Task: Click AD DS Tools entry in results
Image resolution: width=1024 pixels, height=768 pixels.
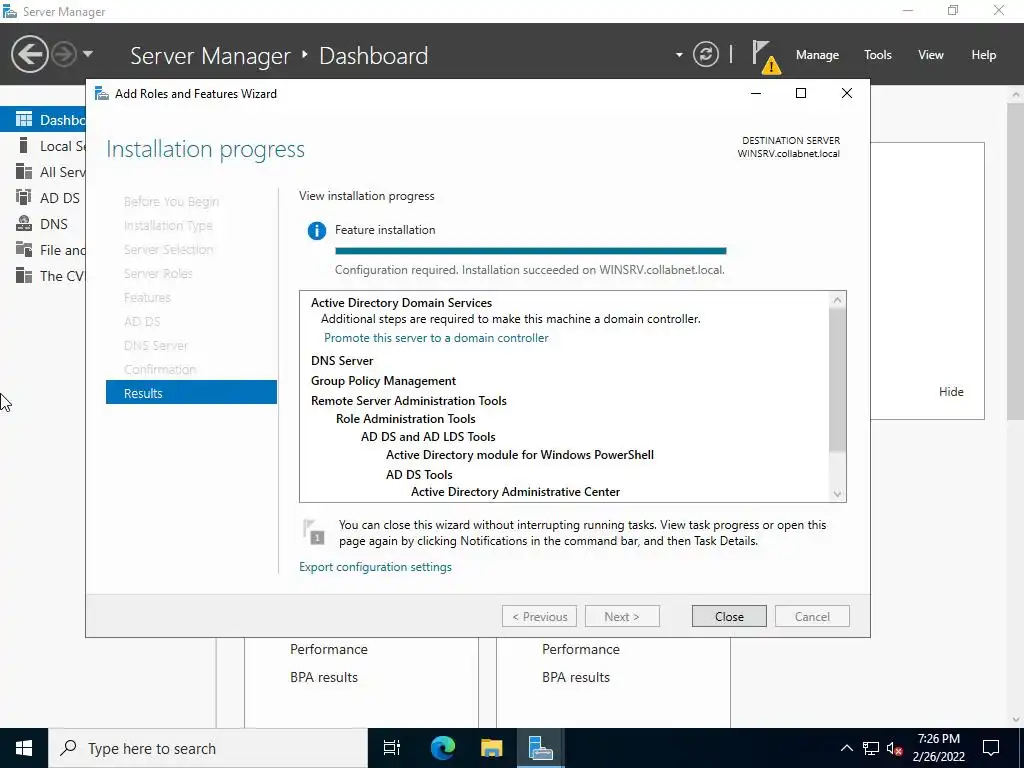Action: coord(419,475)
